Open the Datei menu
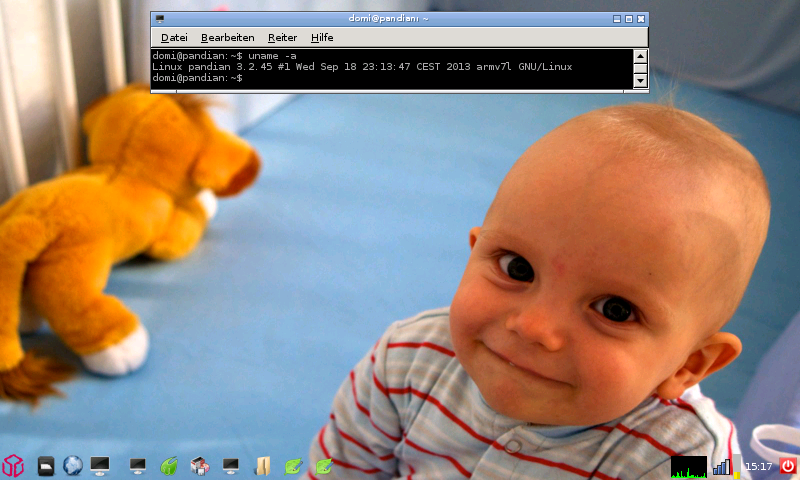The height and width of the screenshot is (480, 800). point(174,37)
